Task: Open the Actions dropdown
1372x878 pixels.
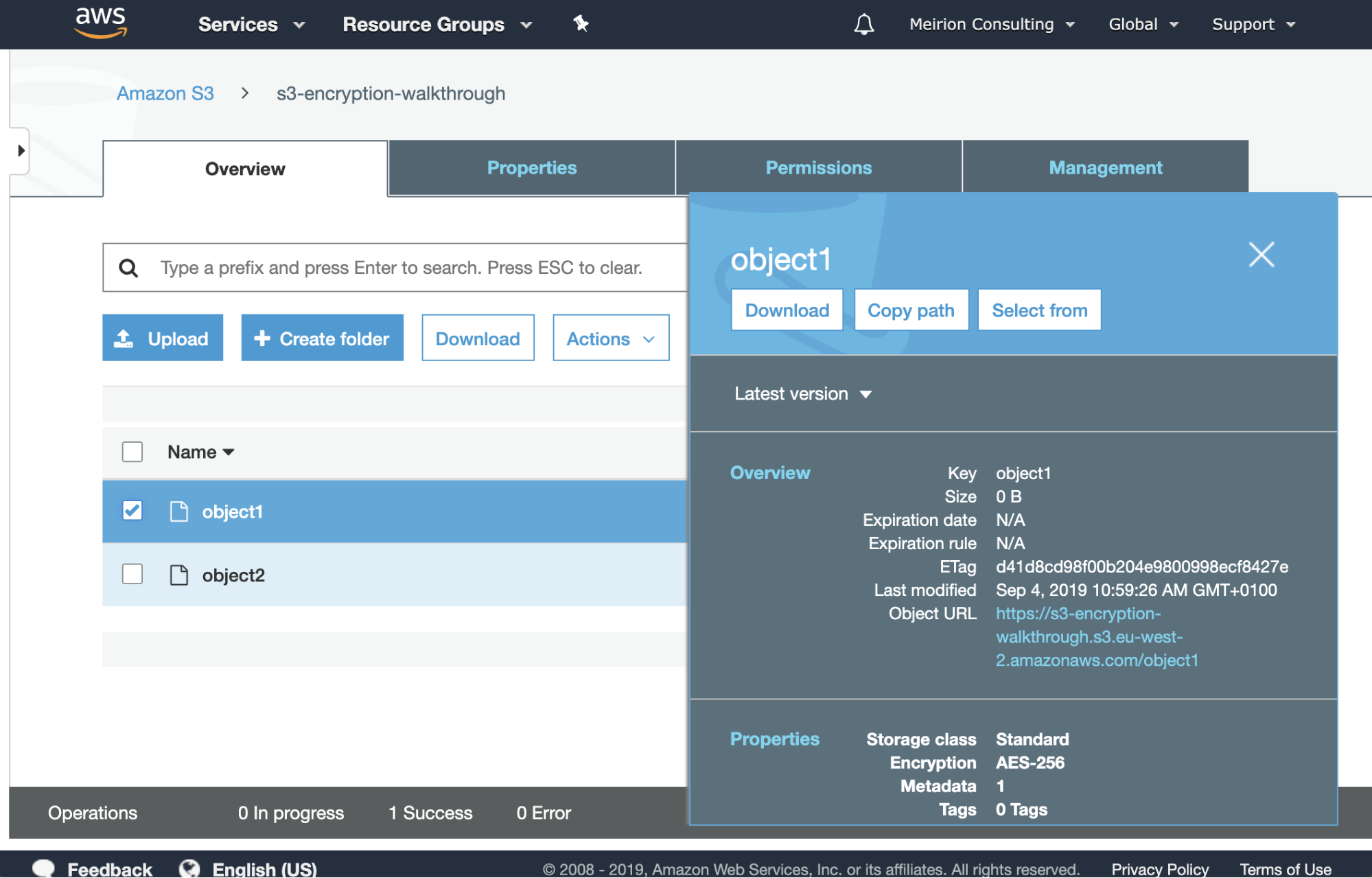Action: pos(610,338)
